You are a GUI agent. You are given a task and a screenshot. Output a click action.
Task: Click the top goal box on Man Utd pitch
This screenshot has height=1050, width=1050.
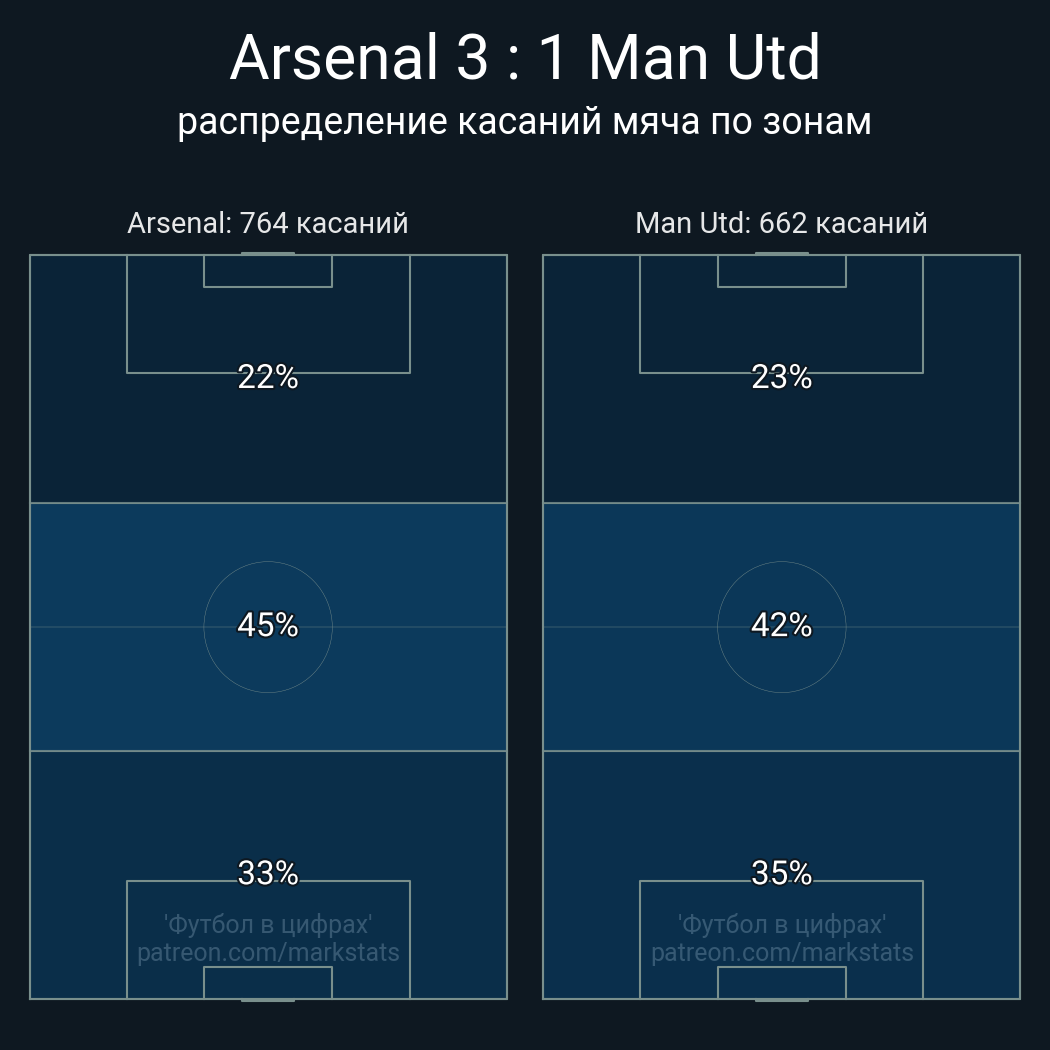[781, 271]
